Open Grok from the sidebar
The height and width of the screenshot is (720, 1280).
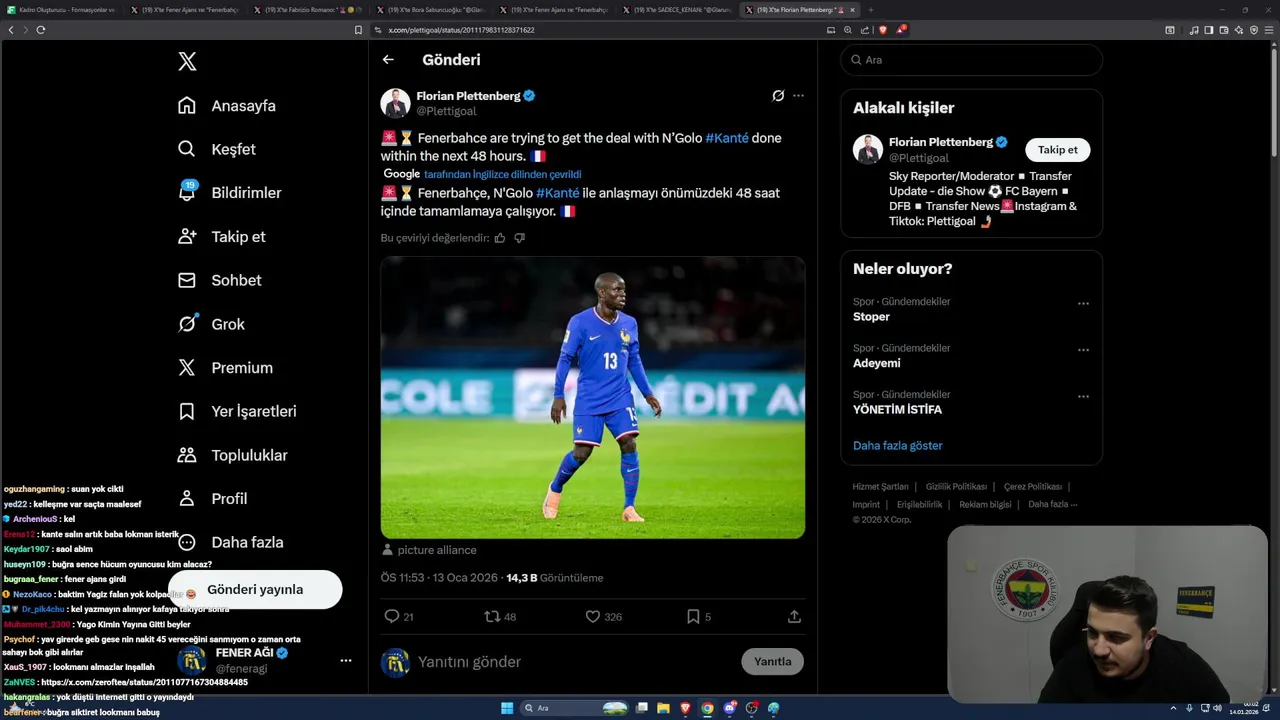pyautogui.click(x=211, y=324)
